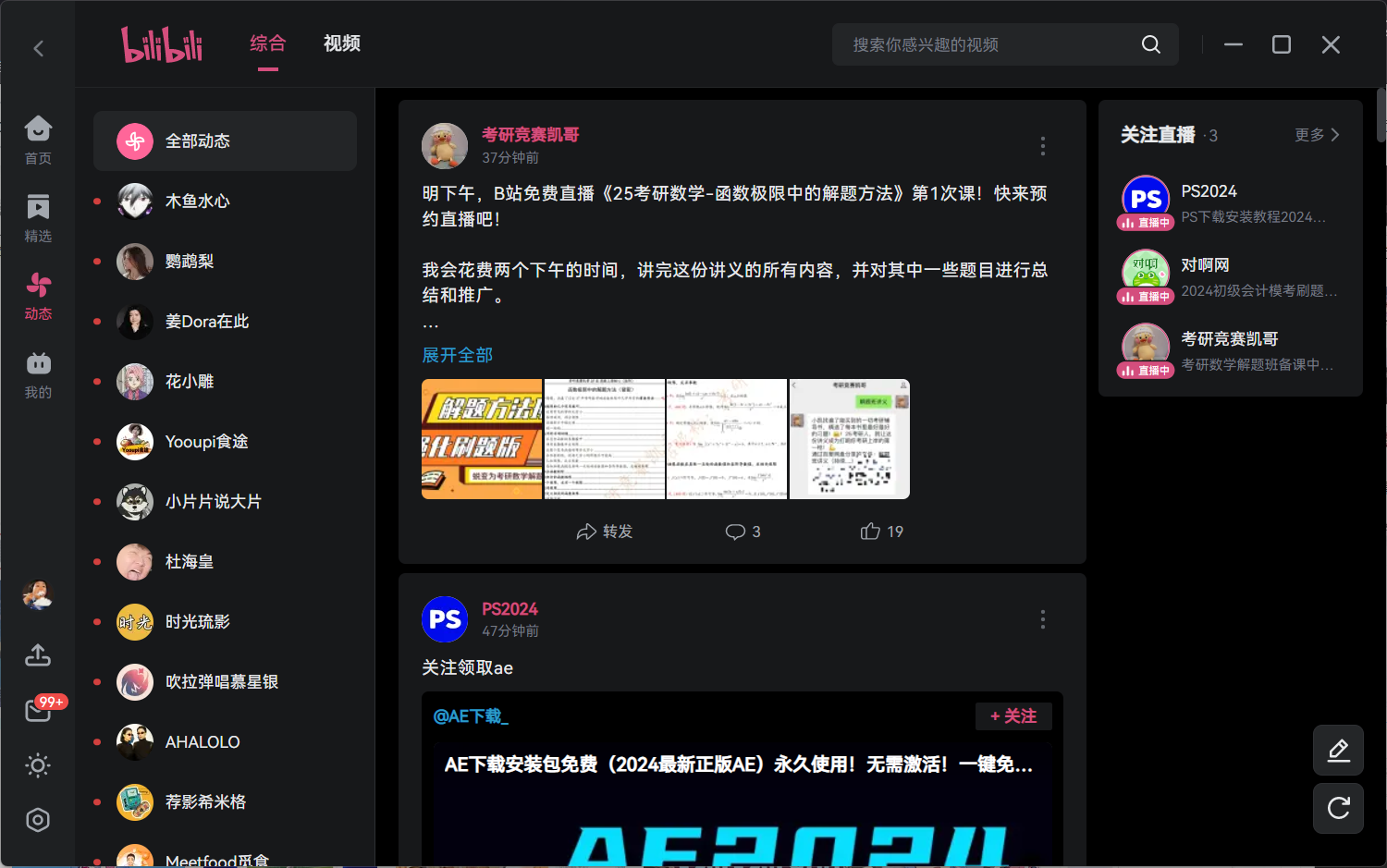
Task: Open the fourth post image with QR code
Action: tap(850, 439)
